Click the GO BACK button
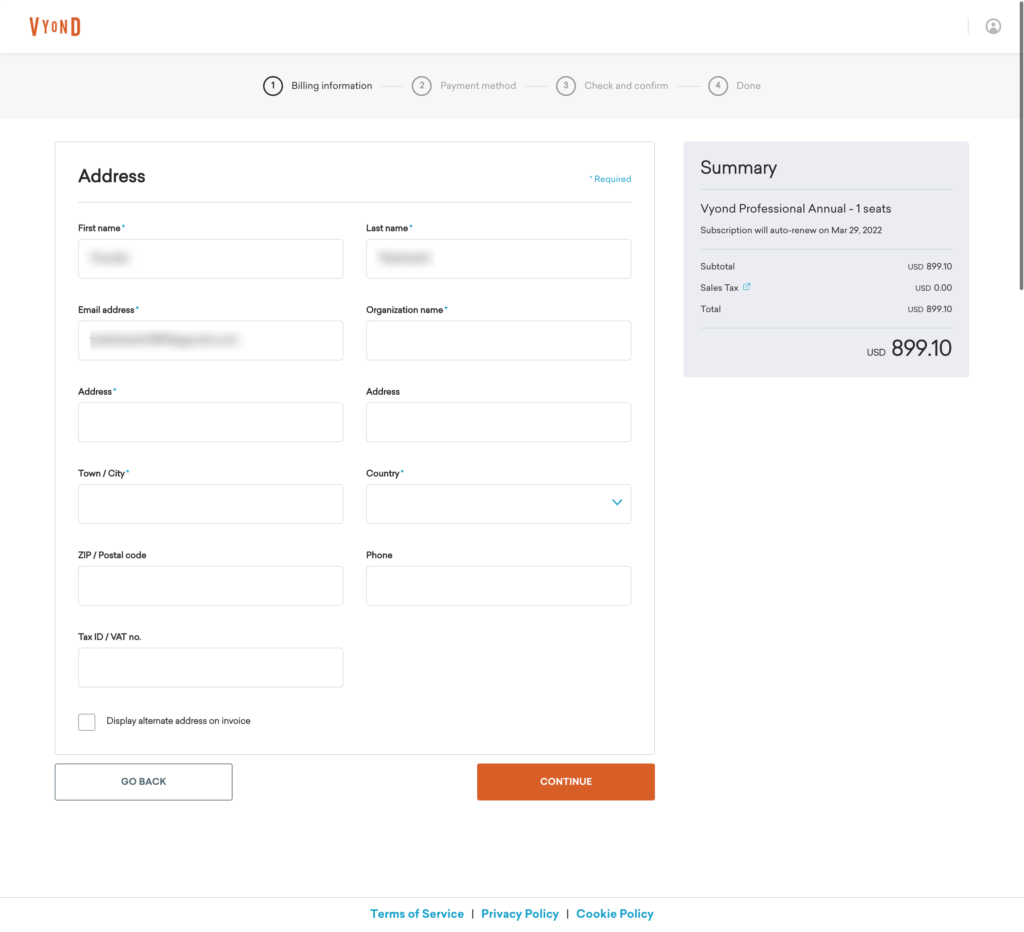Image resolution: width=1024 pixels, height=932 pixels. [x=144, y=782]
